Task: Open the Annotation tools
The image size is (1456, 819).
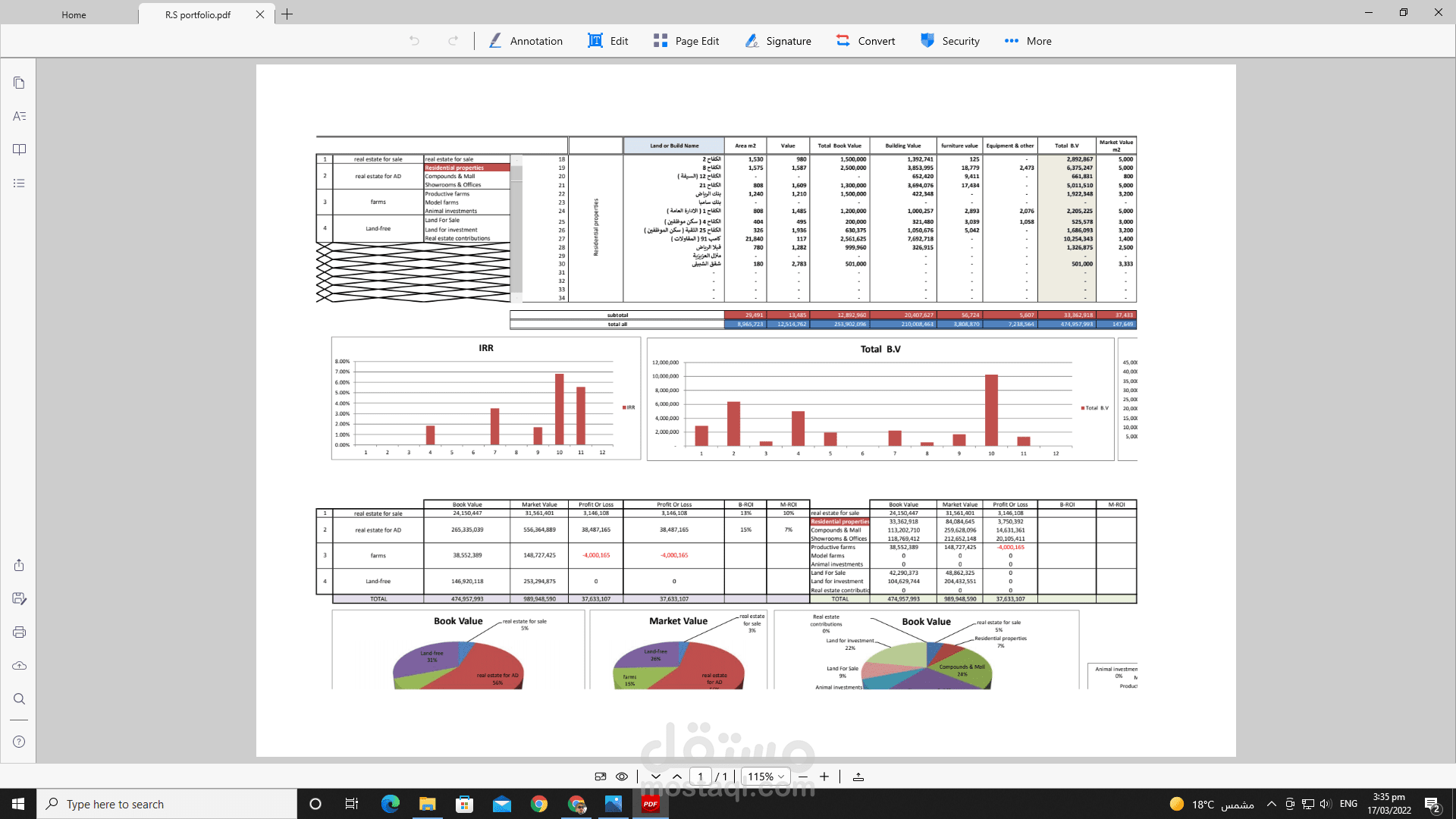Action: (x=526, y=41)
